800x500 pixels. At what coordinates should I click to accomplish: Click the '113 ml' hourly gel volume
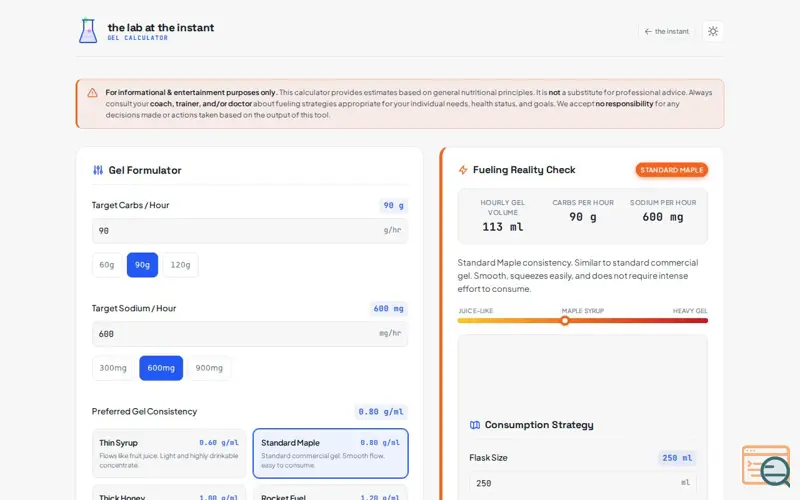point(503,227)
